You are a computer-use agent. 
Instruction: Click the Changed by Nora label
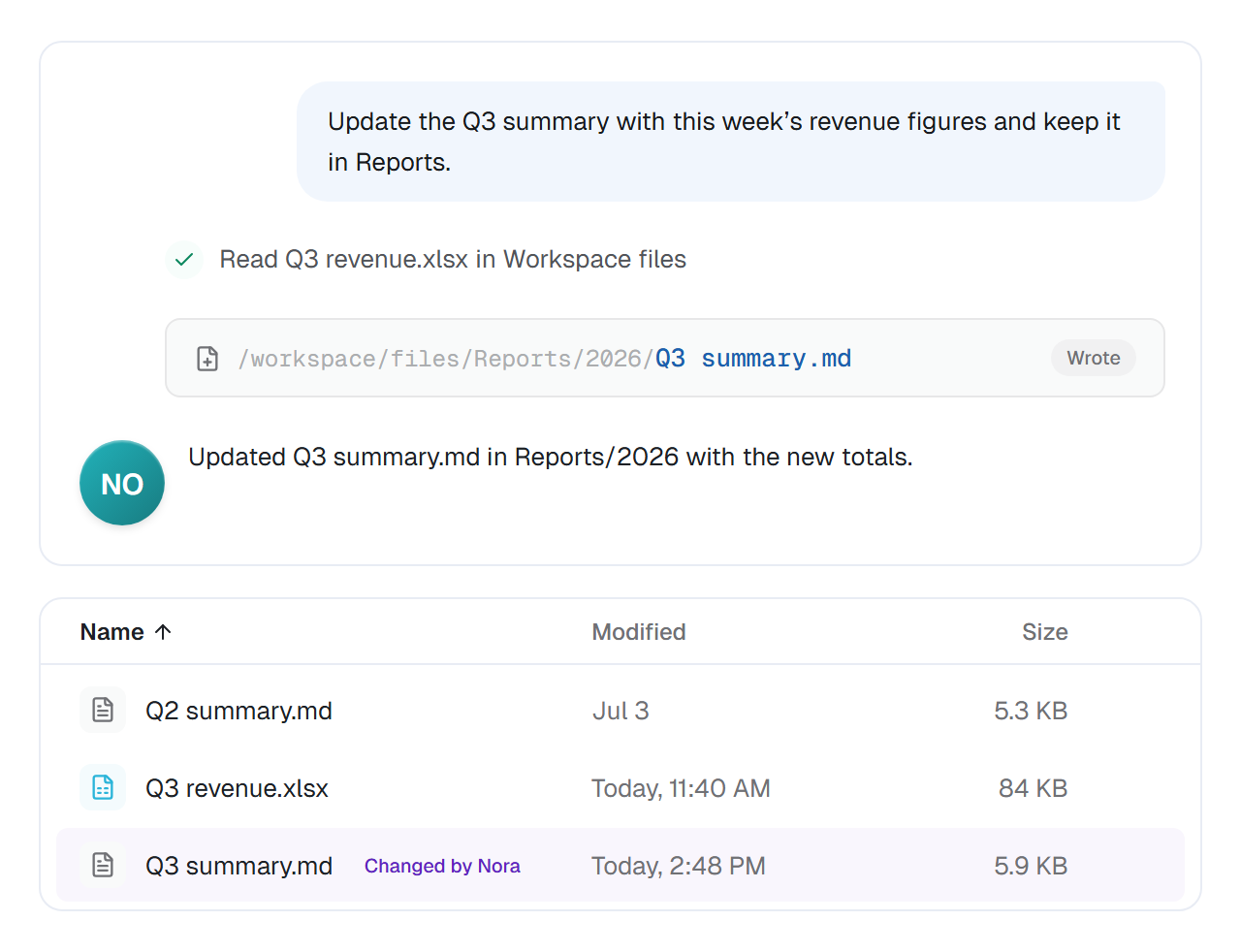[x=442, y=866]
